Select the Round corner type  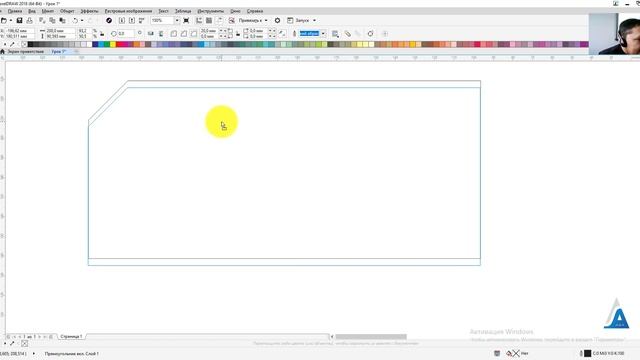[173, 33]
